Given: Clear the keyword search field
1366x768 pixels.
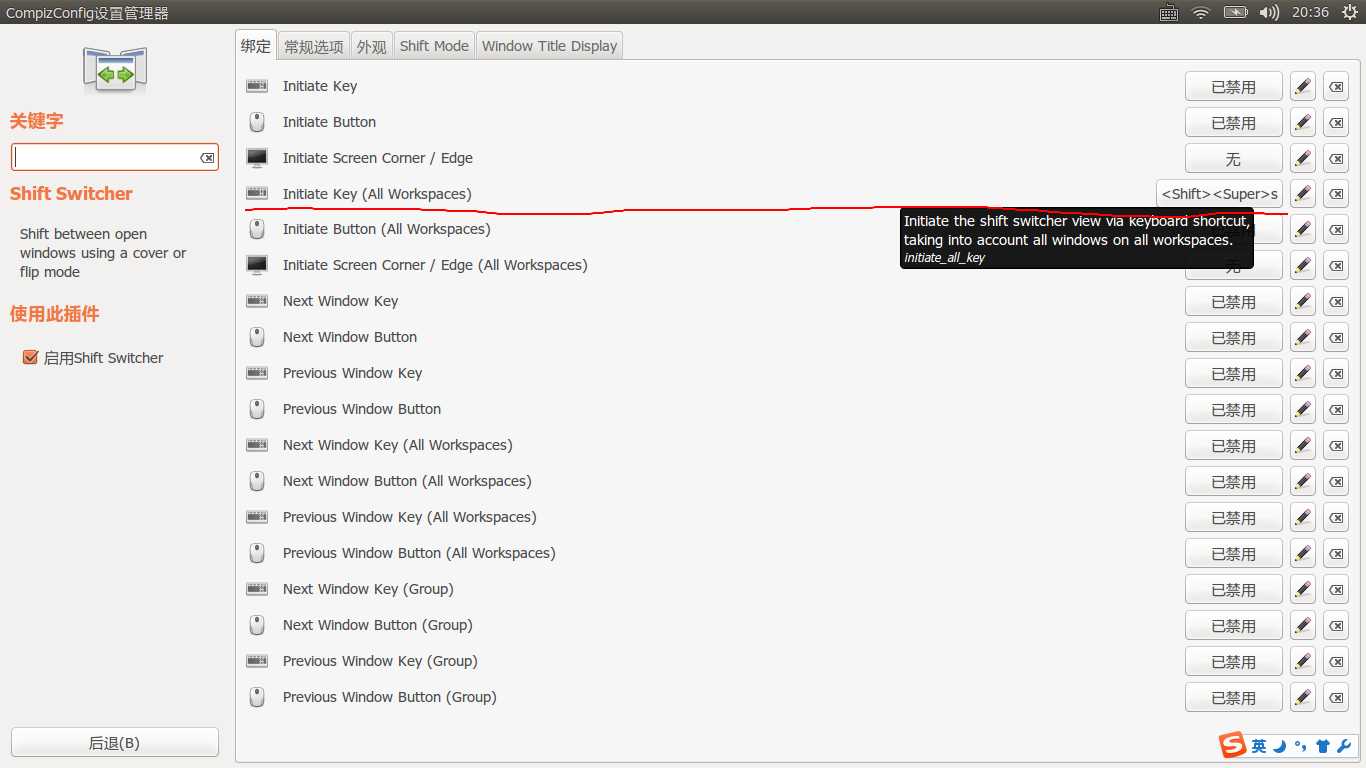Looking at the screenshot, I should coord(207,158).
